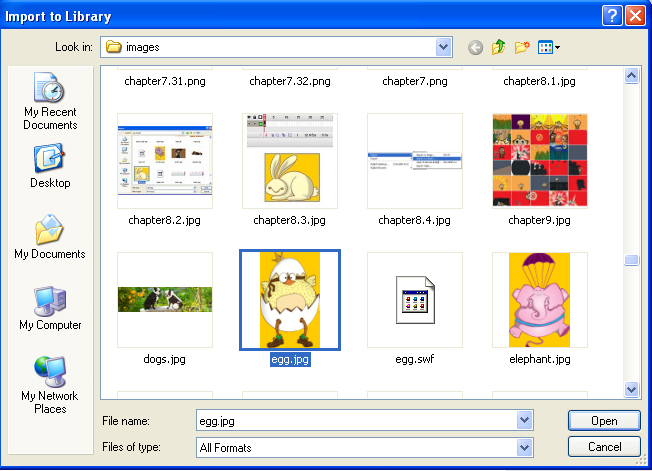Click the vertical scrollbar thumb
The image size is (652, 471).
tap(632, 260)
